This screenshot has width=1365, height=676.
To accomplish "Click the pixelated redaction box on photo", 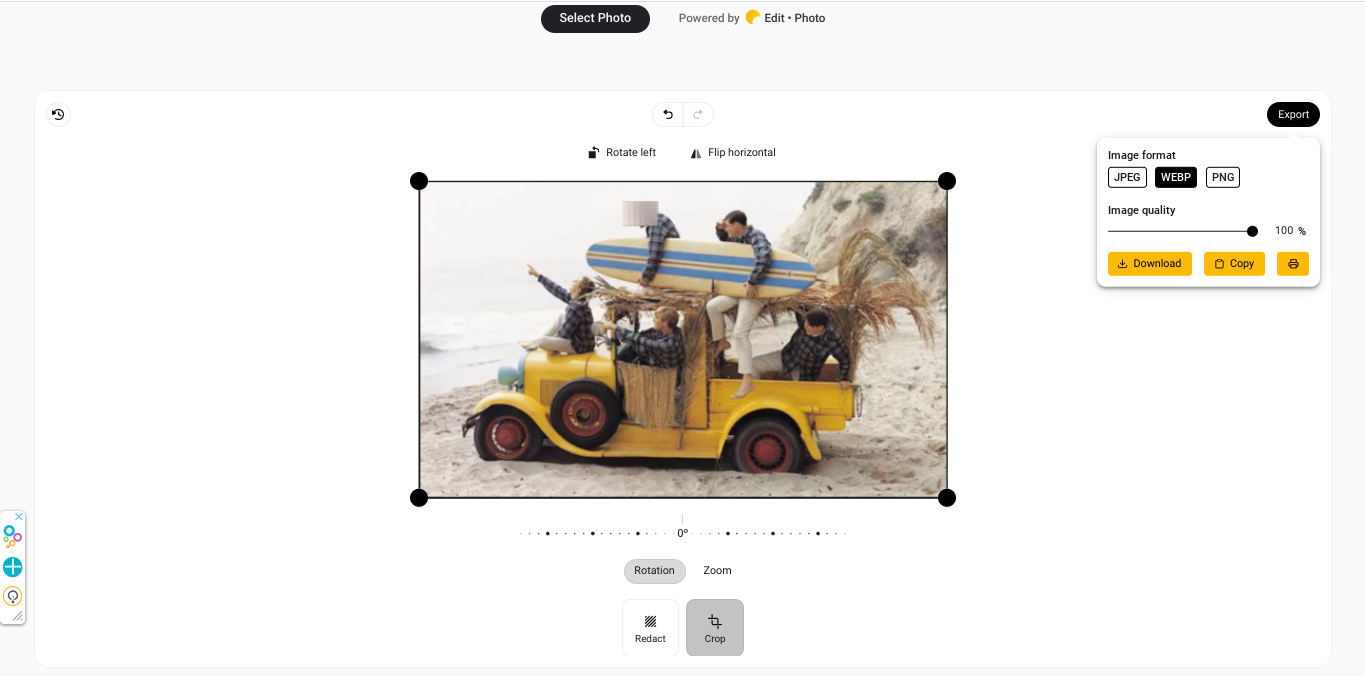I will point(640,213).
